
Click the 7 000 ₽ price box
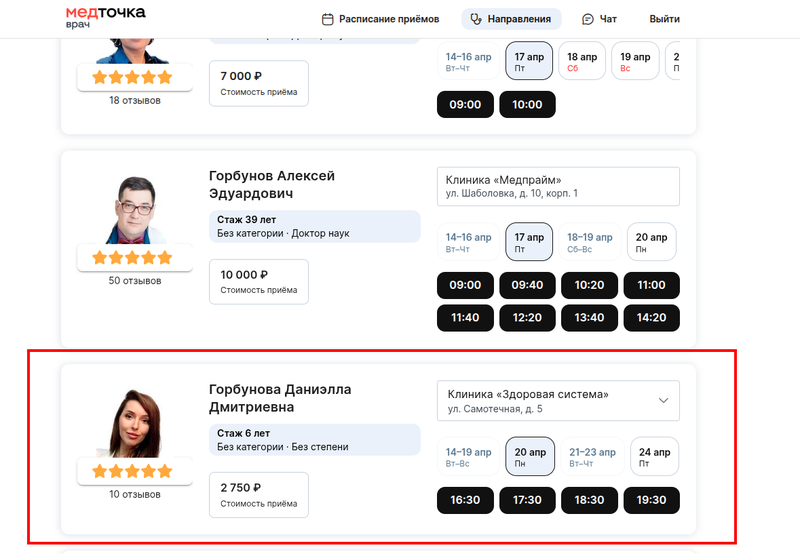pos(259,83)
